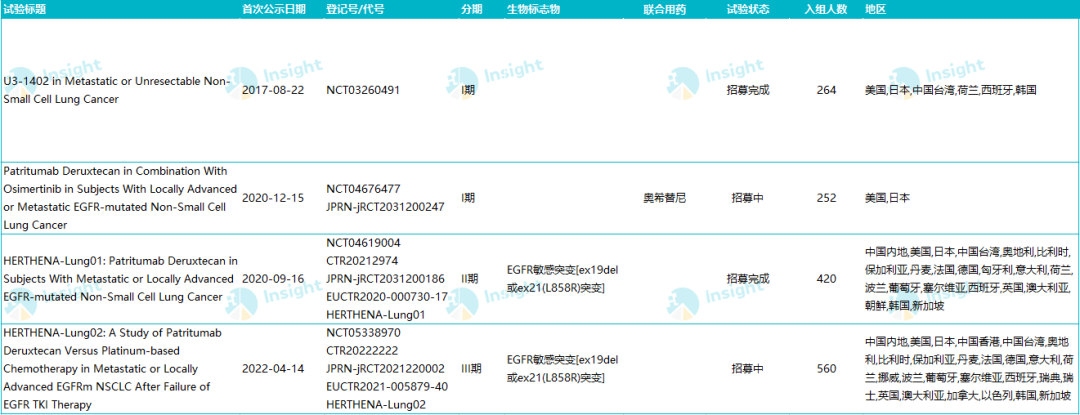The width and height of the screenshot is (1080, 415).
Task: Click the III期 phase cell
Action: (x=471, y=368)
